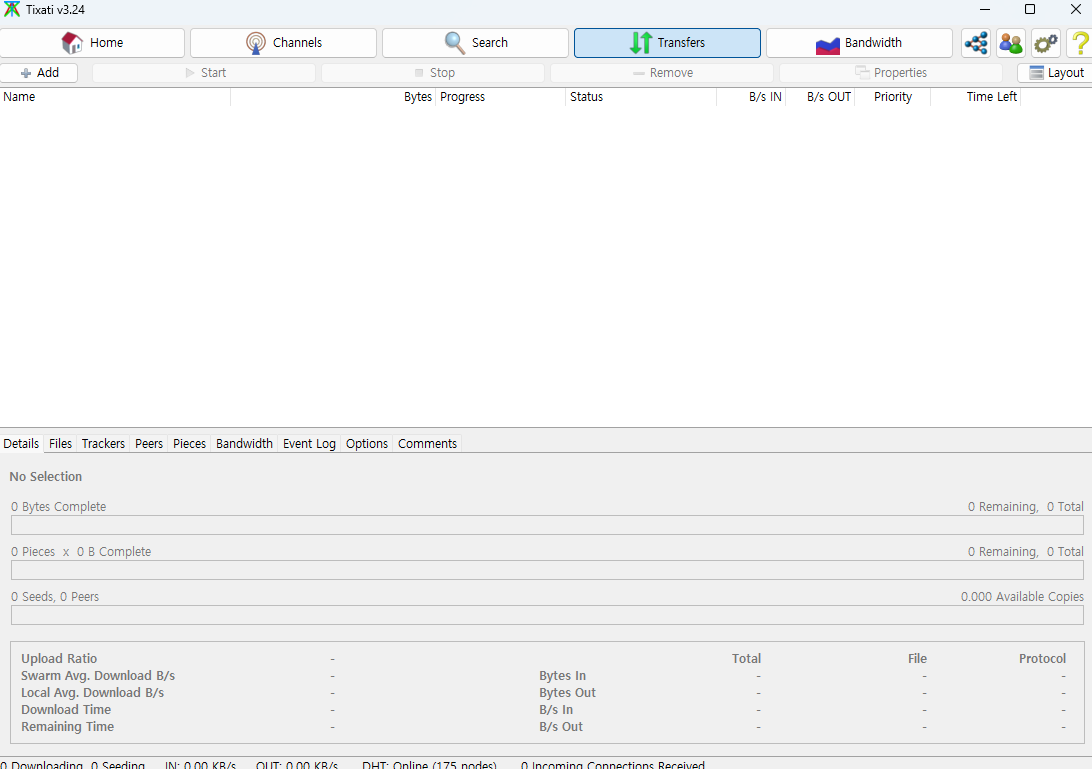Sort by B/s OUT column
The height and width of the screenshot is (769, 1092).
tap(820, 97)
